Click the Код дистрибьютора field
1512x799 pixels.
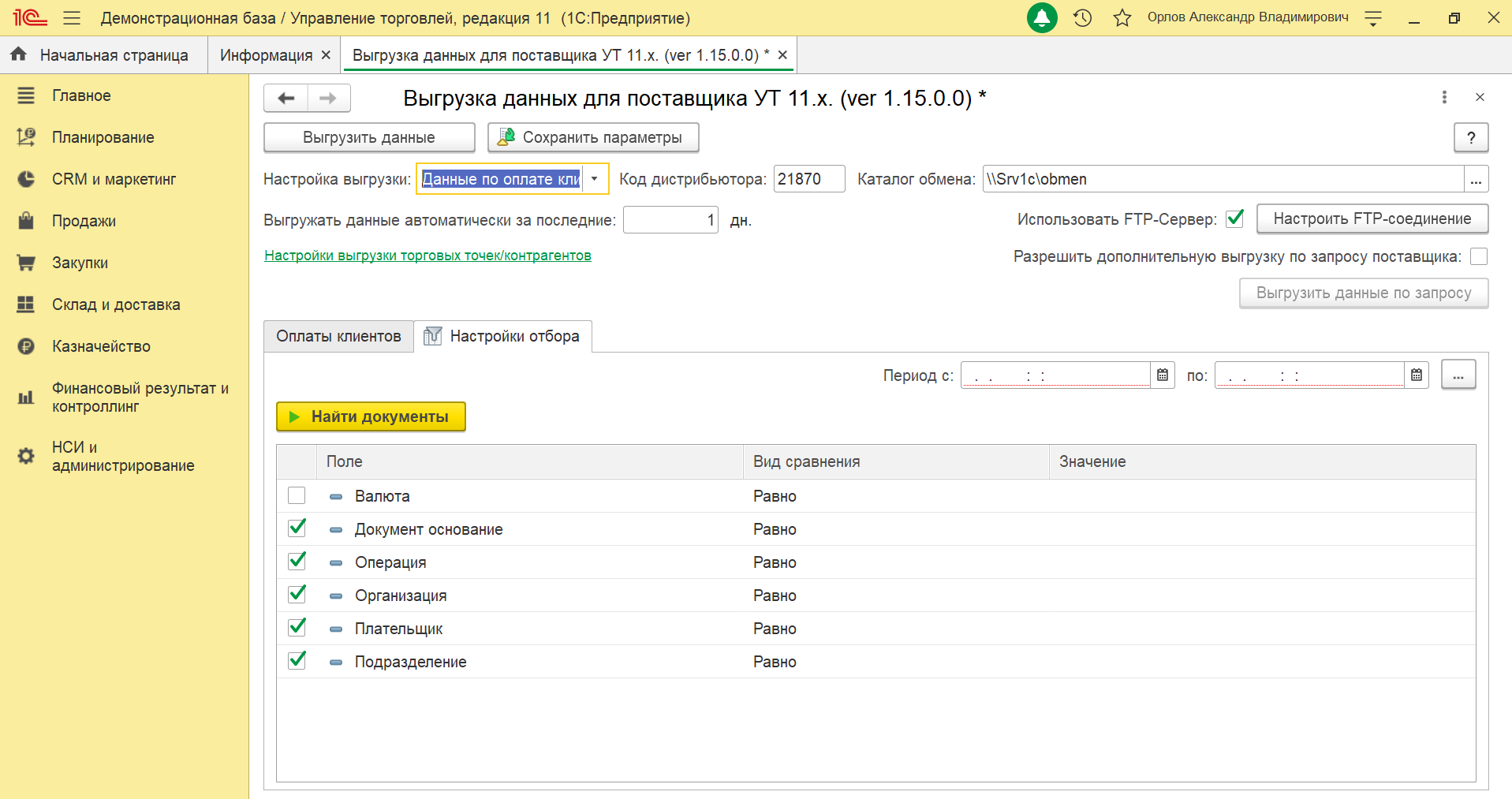[x=809, y=179]
